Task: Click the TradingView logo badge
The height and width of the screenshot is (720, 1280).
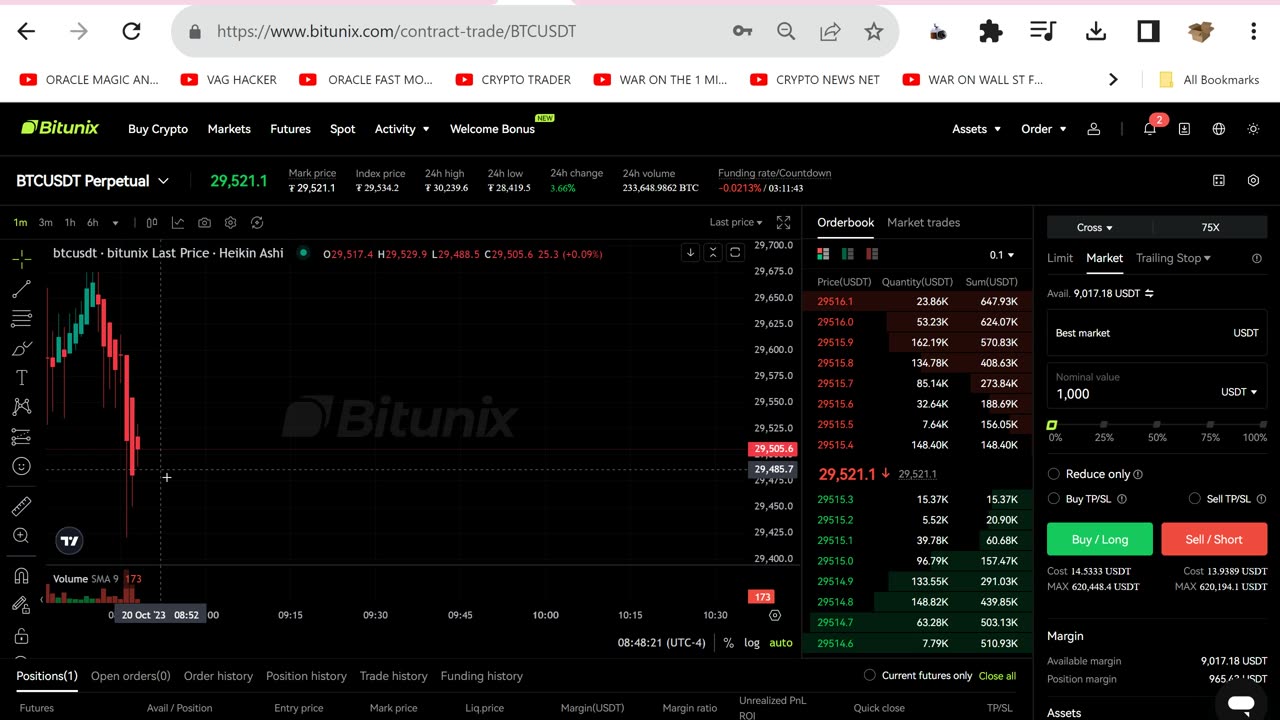Action: 69,541
